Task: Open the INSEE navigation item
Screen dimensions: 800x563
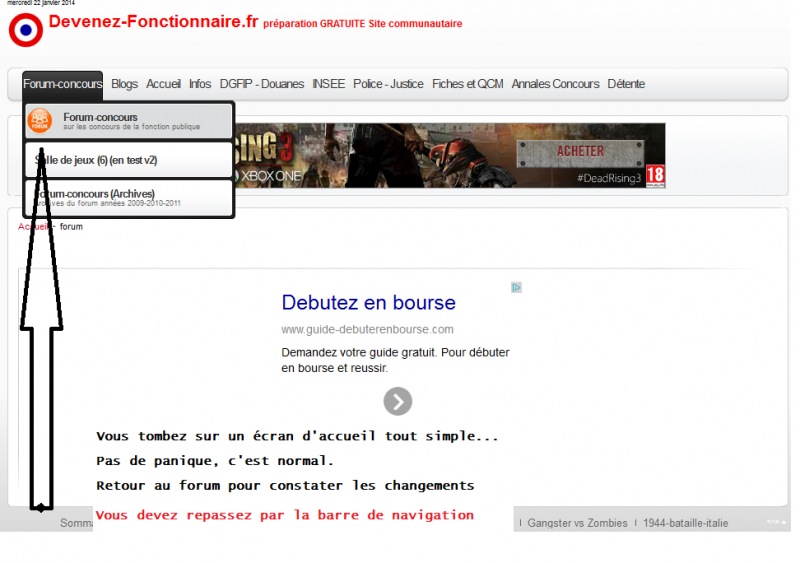Action: click(328, 84)
